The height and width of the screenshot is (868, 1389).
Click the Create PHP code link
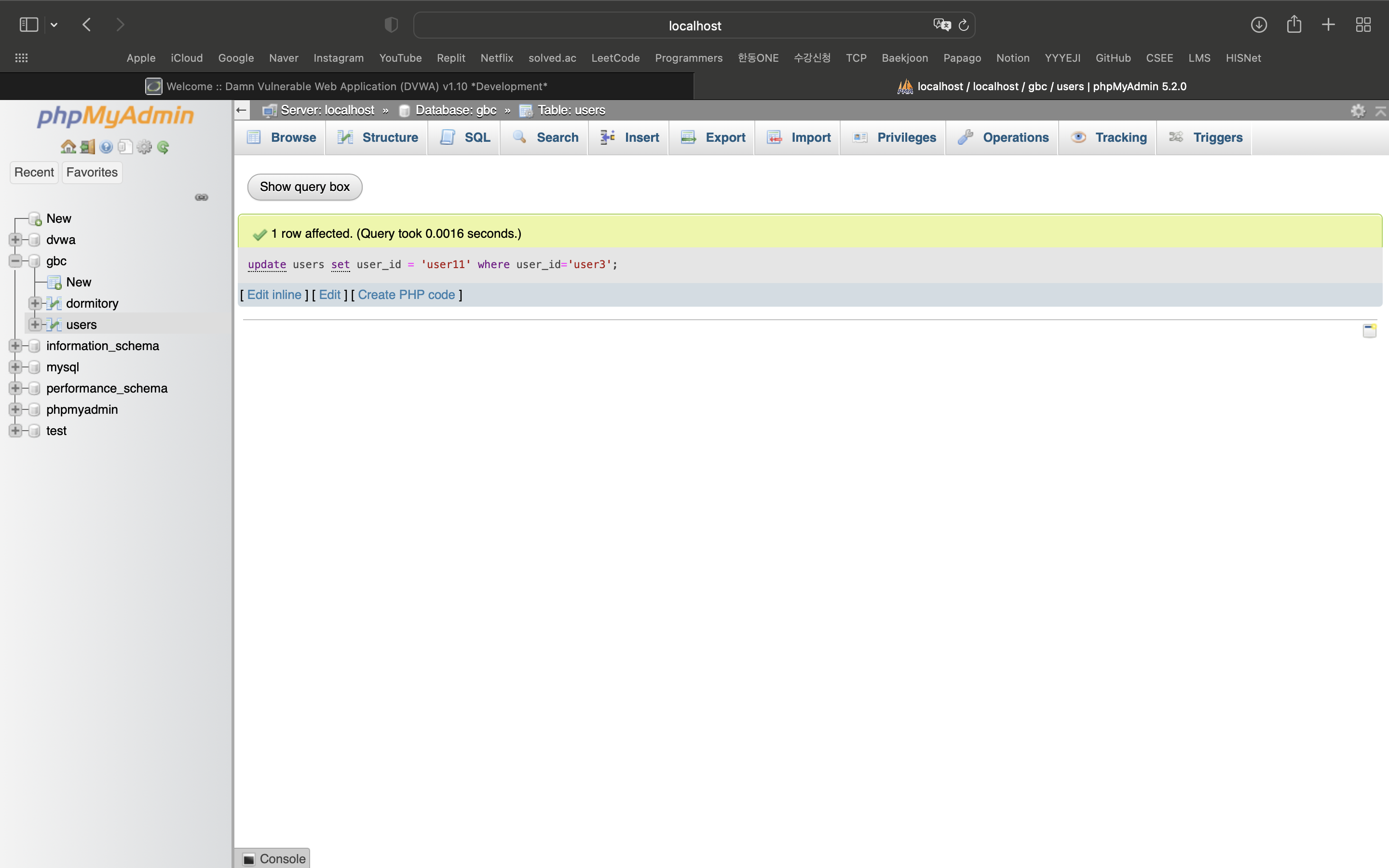[x=407, y=295]
